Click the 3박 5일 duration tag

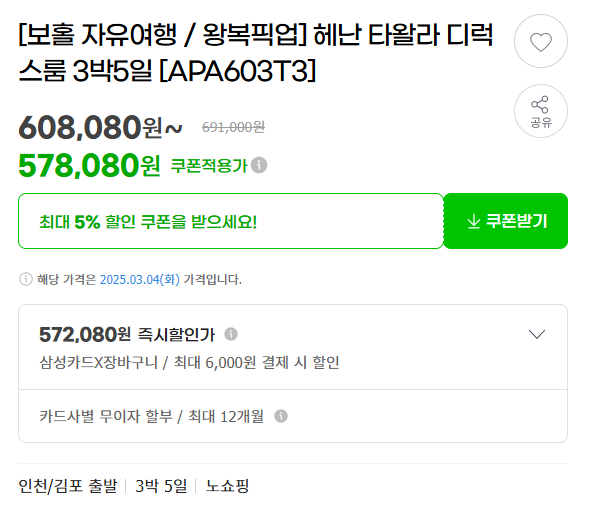click(x=161, y=486)
